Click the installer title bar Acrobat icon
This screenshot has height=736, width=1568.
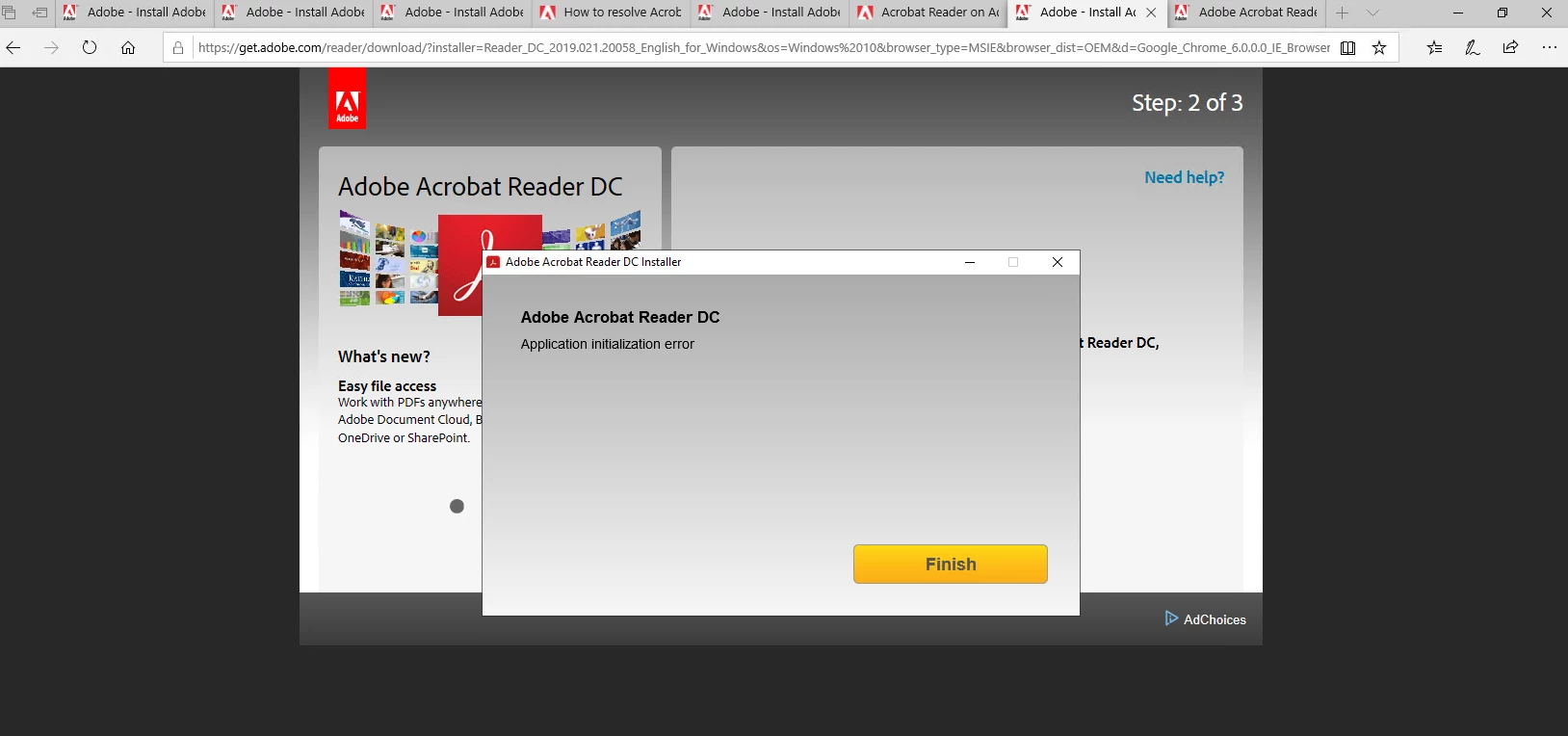[x=493, y=262]
